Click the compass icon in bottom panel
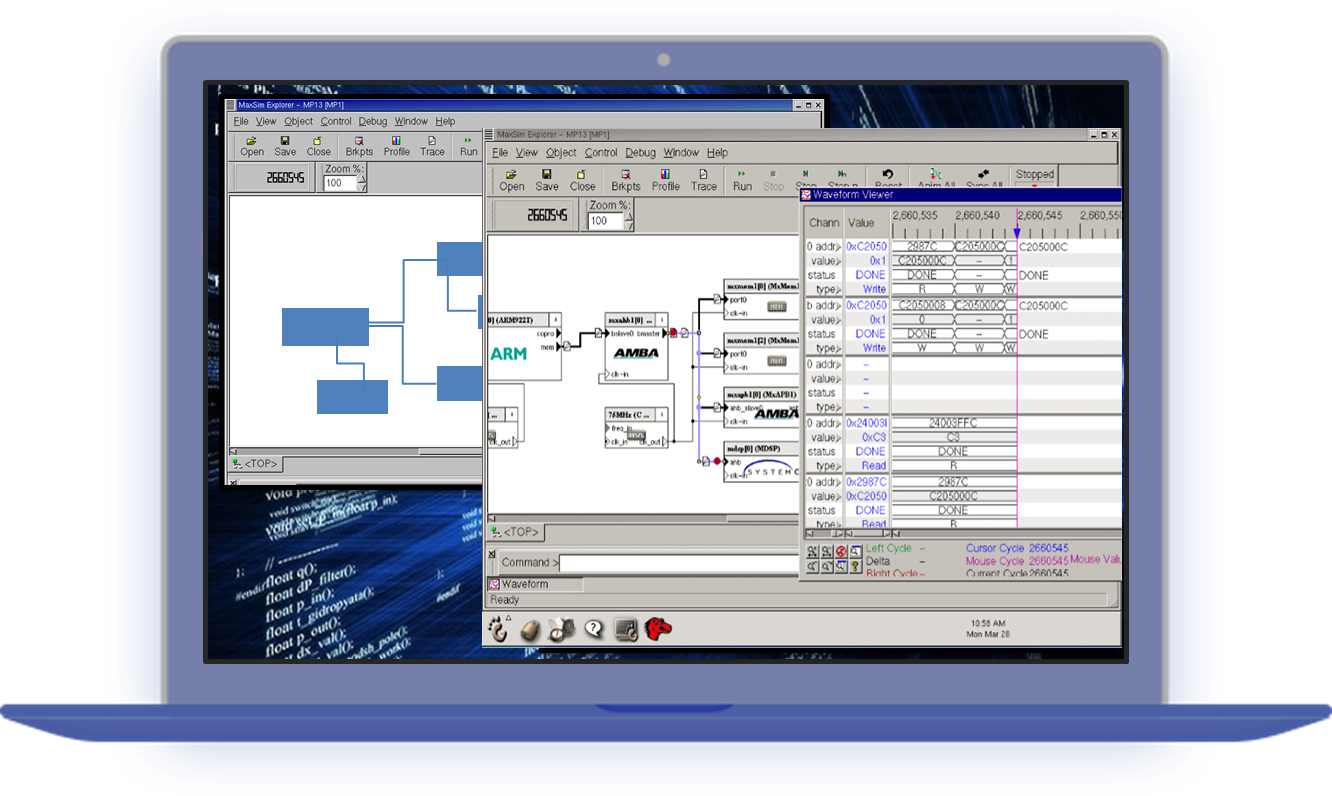Screen dimensions: 1332x796 (562, 629)
